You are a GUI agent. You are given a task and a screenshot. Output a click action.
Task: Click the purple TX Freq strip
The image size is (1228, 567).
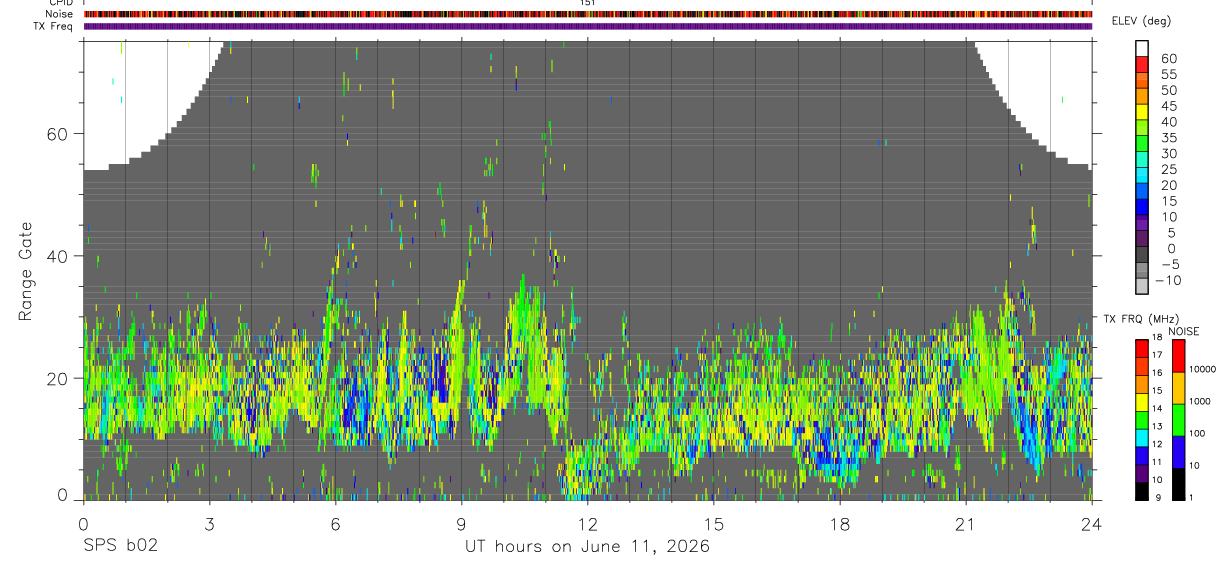tap(588, 26)
